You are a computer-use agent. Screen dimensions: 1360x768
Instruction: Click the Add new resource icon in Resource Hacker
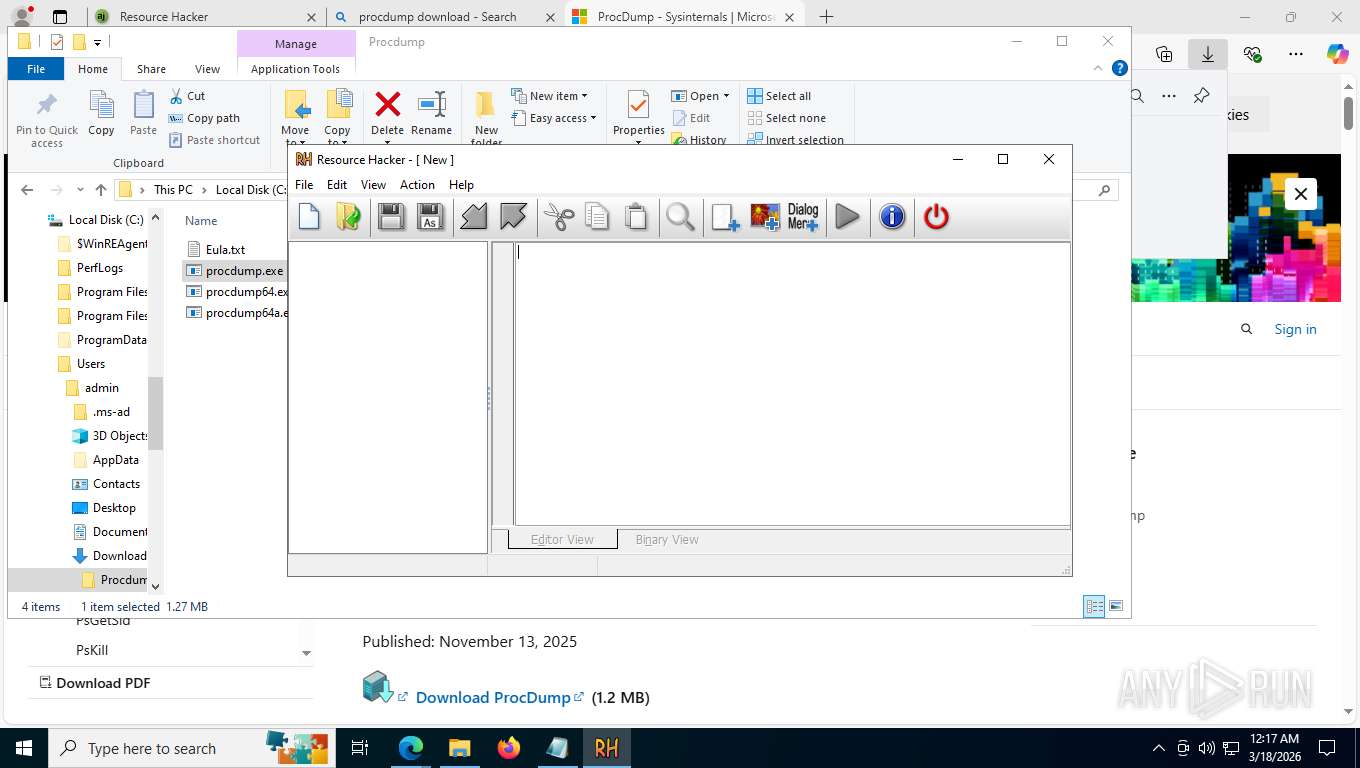[x=725, y=217]
